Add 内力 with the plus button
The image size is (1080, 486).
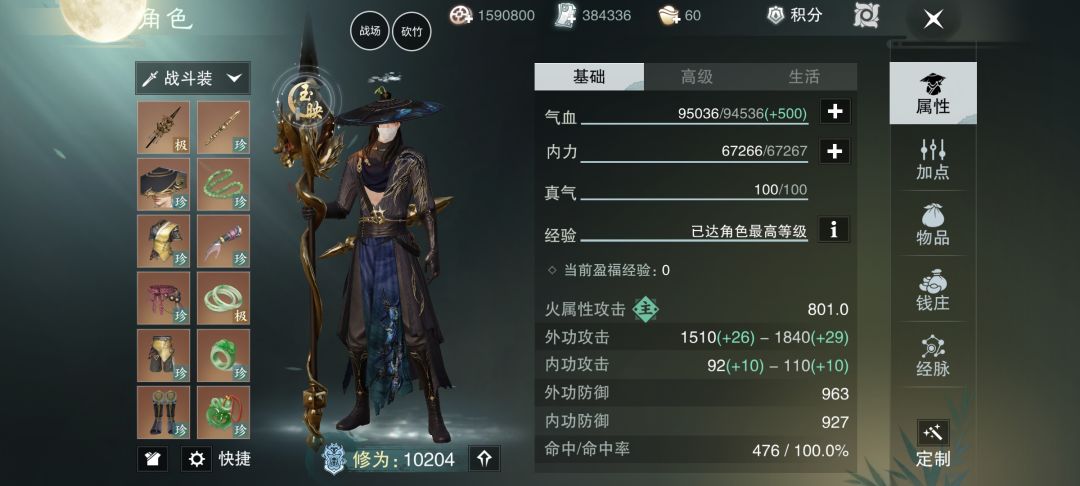click(835, 151)
